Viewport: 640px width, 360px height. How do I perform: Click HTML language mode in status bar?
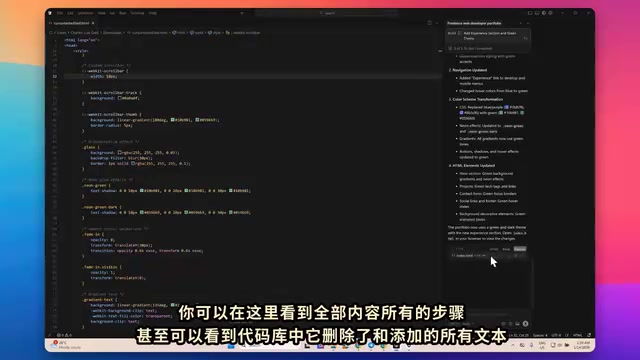(578, 336)
